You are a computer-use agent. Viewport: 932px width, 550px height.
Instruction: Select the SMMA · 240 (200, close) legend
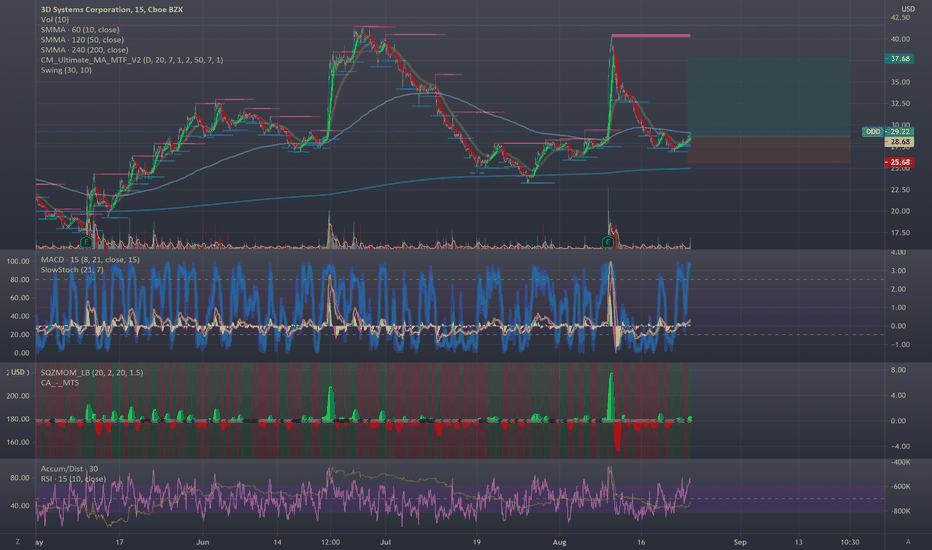84,50
